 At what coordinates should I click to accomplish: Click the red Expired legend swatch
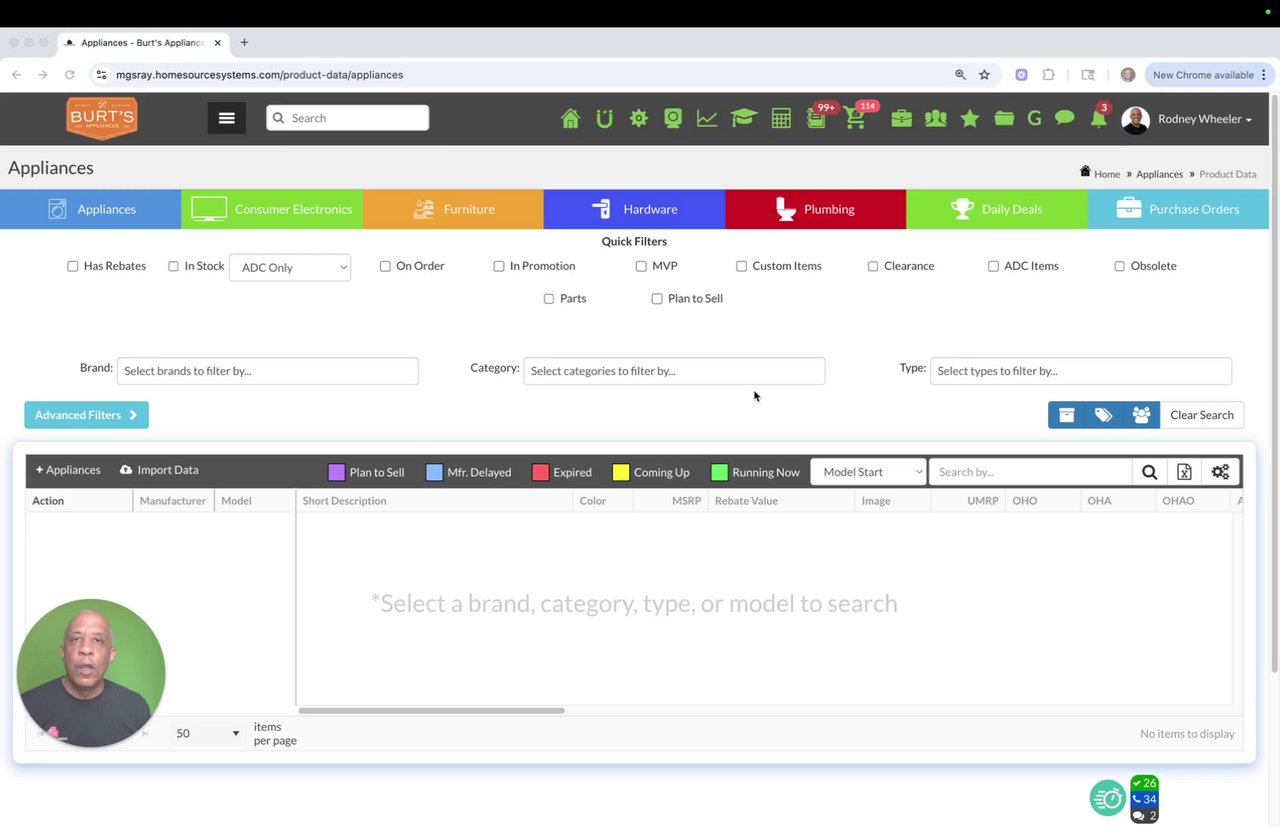pyautogui.click(x=541, y=472)
